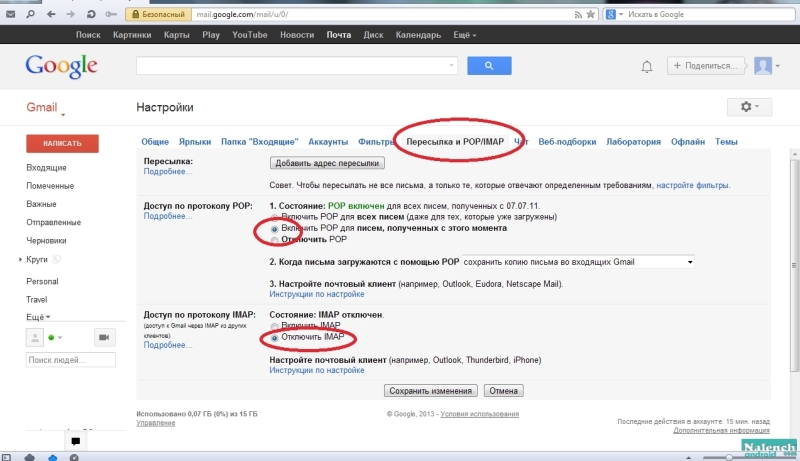
Task: Open the chat status green dot dropdown
Action: click(x=55, y=338)
